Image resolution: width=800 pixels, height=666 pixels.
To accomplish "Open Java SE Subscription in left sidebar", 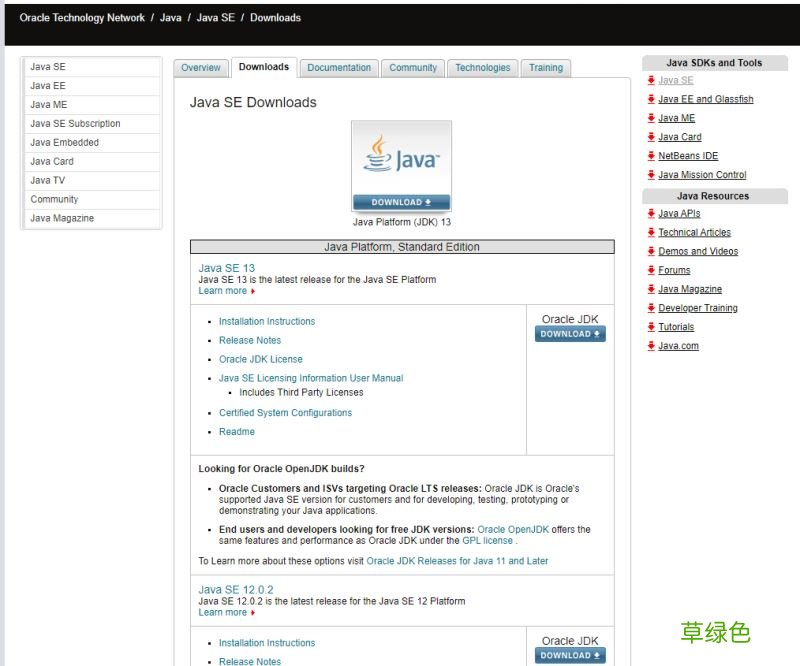I will click(75, 124).
